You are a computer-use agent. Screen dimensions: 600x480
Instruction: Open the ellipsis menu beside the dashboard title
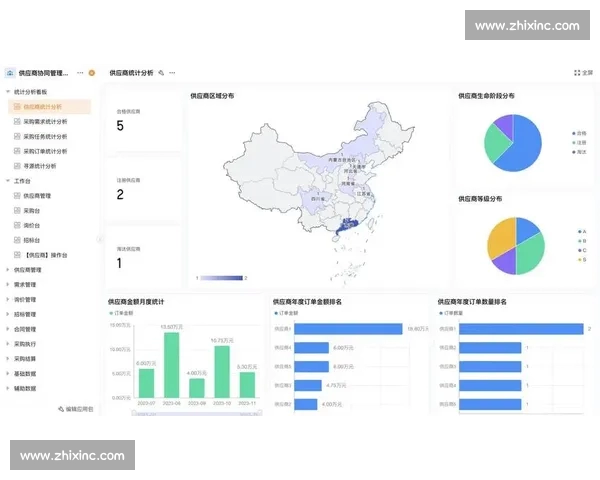[173, 73]
